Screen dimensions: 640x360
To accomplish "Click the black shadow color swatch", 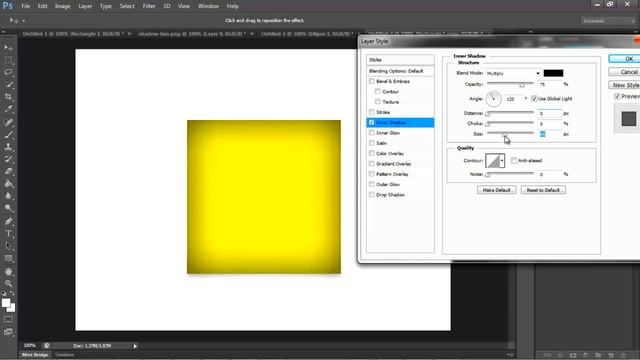I will 553,73.
